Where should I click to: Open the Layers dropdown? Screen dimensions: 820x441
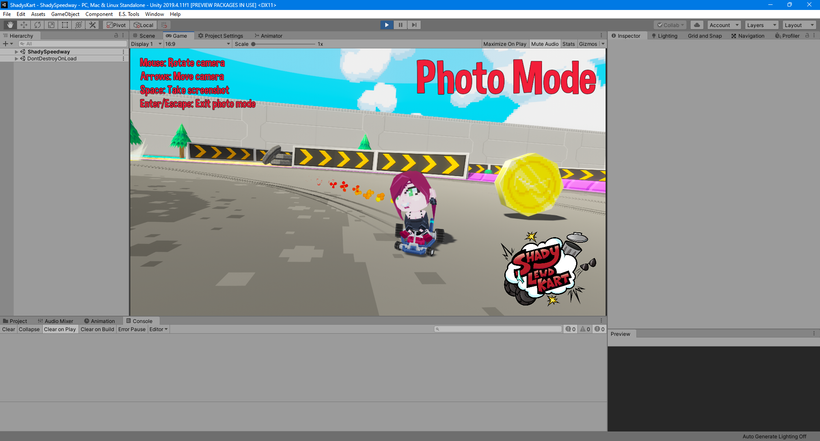[761, 25]
